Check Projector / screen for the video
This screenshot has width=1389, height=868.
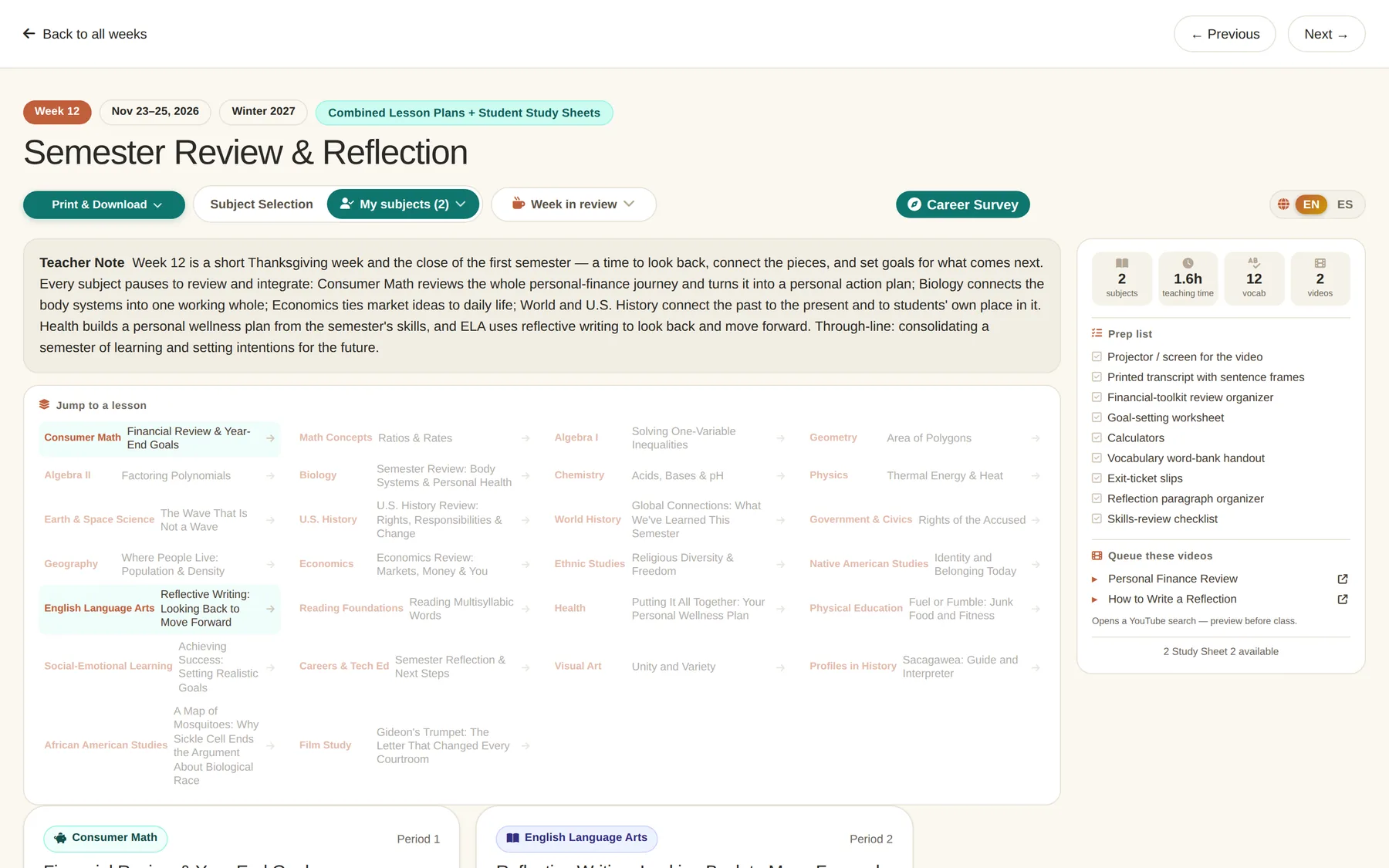(1097, 357)
